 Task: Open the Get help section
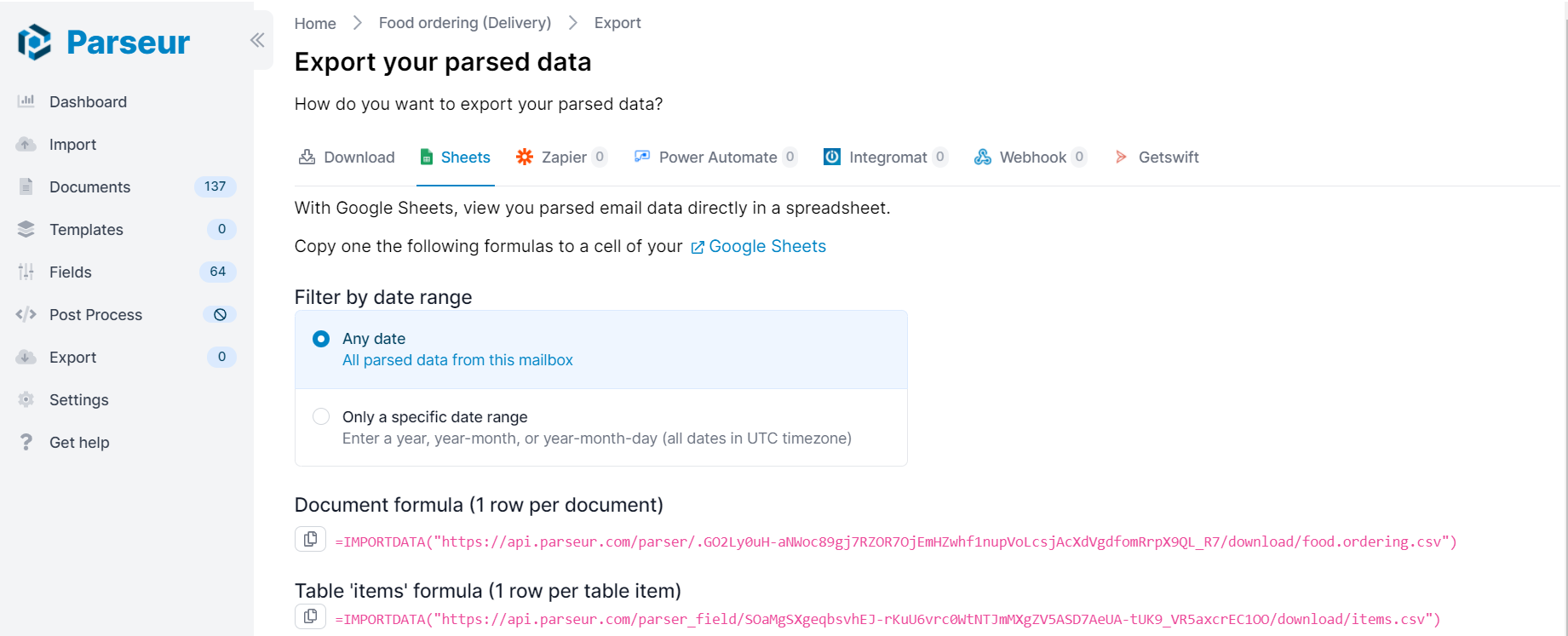(79, 442)
